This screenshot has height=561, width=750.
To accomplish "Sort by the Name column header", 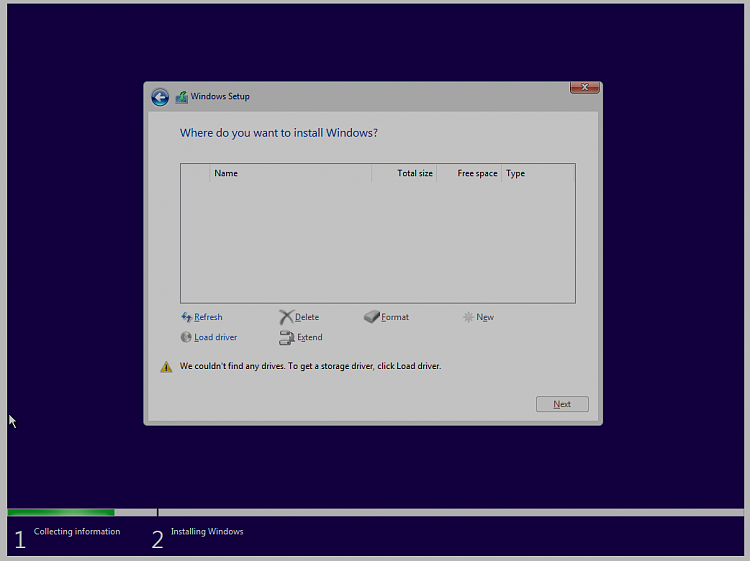I will (x=290, y=173).
